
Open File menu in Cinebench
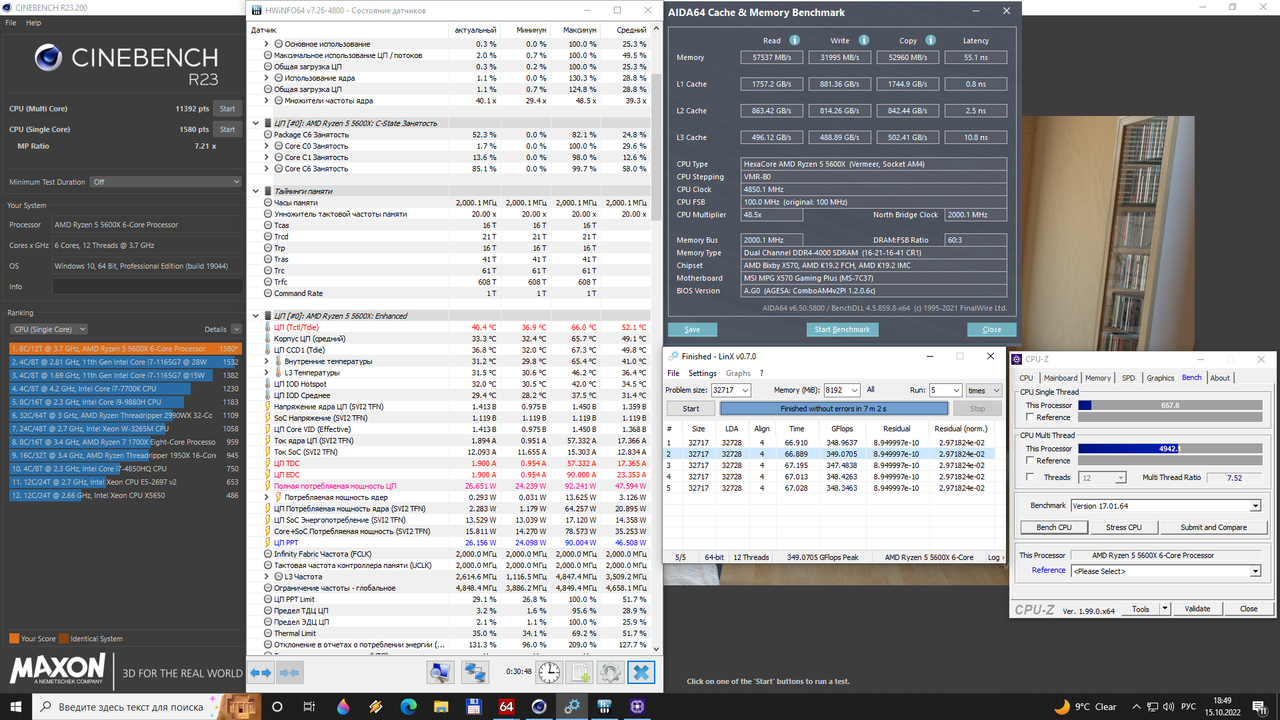pyautogui.click(x=10, y=22)
